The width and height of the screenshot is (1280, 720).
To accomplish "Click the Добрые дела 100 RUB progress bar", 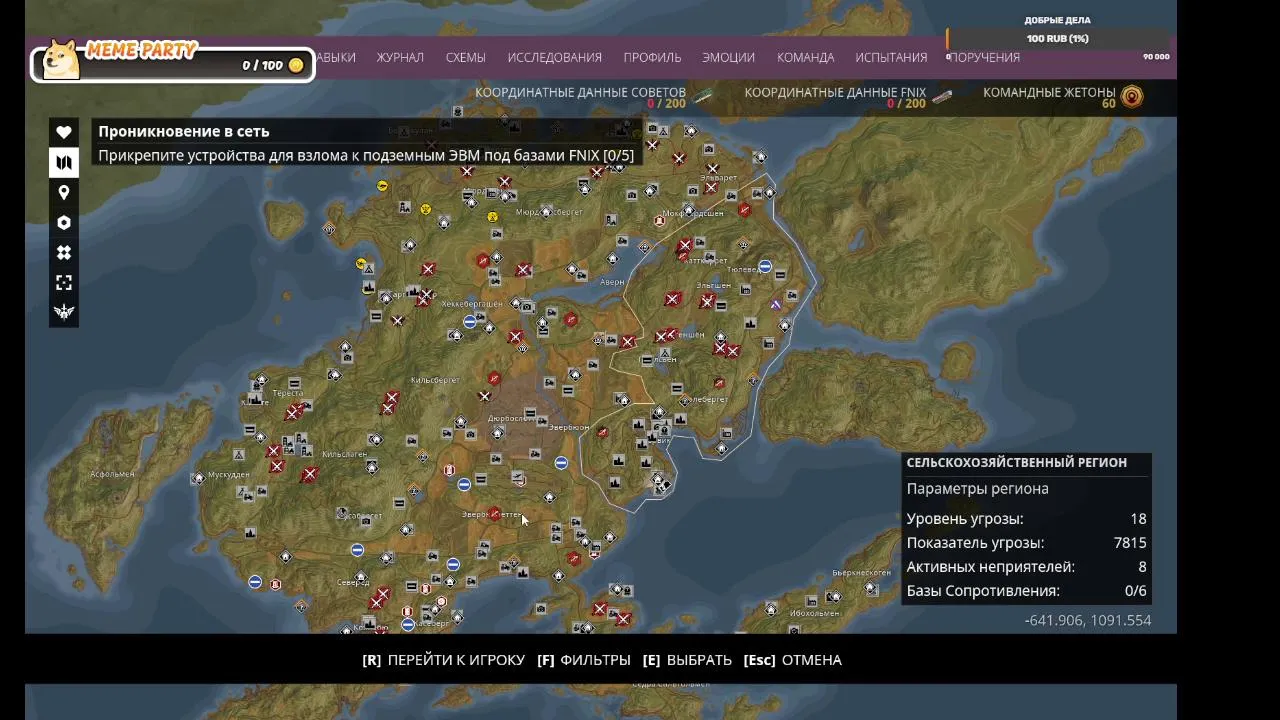I will click(1057, 39).
